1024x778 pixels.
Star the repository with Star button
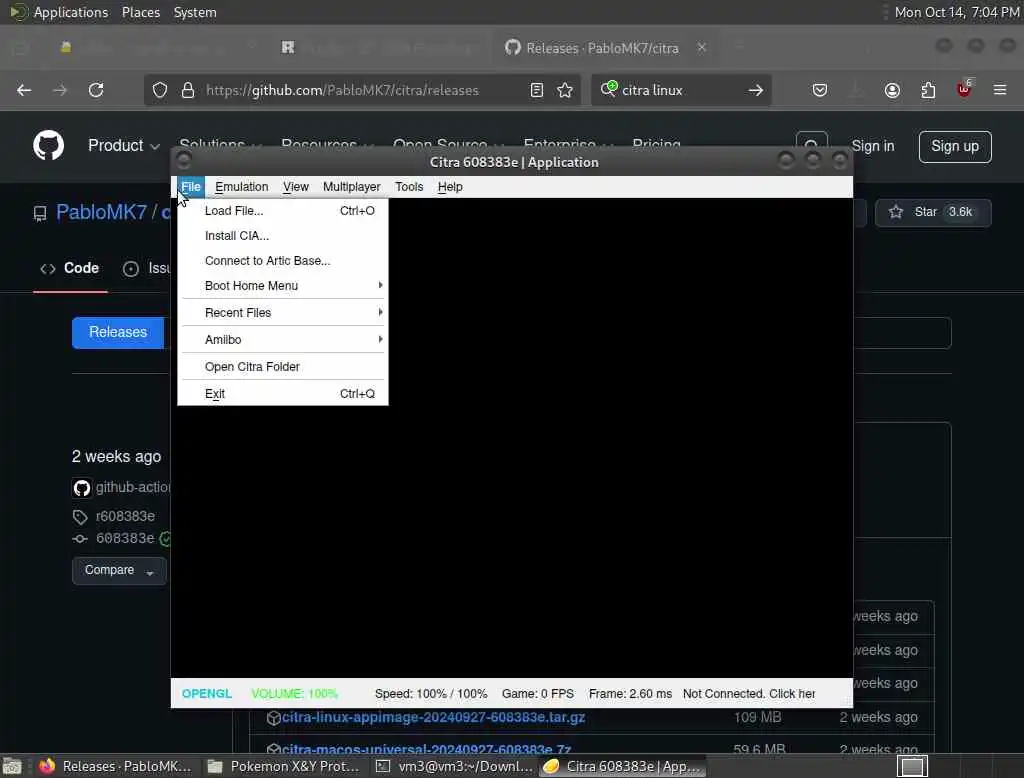[x=933, y=212]
